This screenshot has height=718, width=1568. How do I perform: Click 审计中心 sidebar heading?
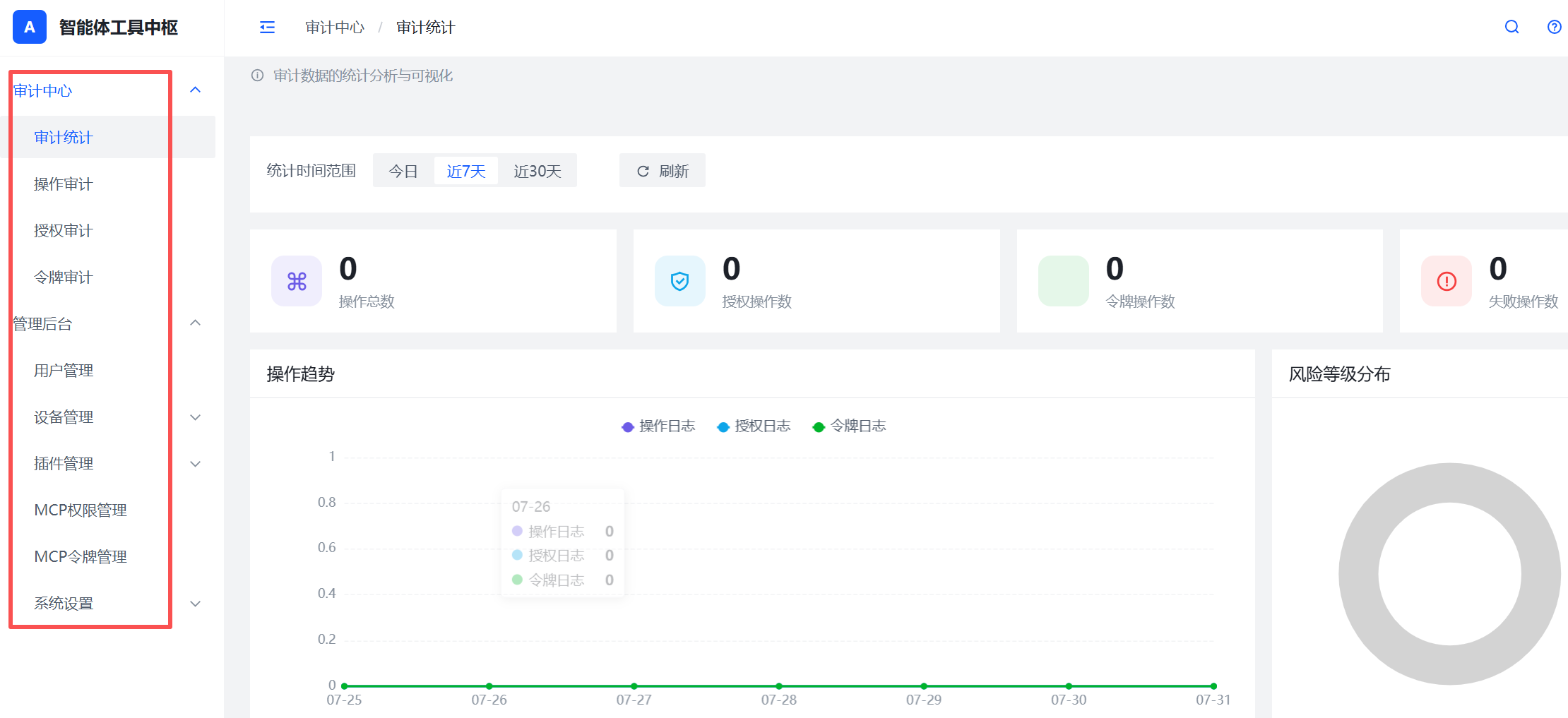pyautogui.click(x=42, y=90)
